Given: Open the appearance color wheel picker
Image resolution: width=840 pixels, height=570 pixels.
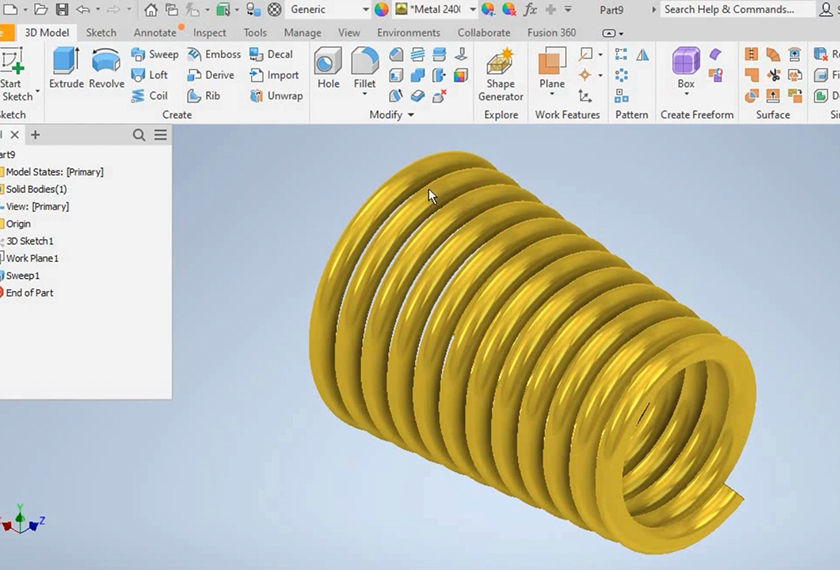Looking at the screenshot, I should pyautogui.click(x=381, y=10).
